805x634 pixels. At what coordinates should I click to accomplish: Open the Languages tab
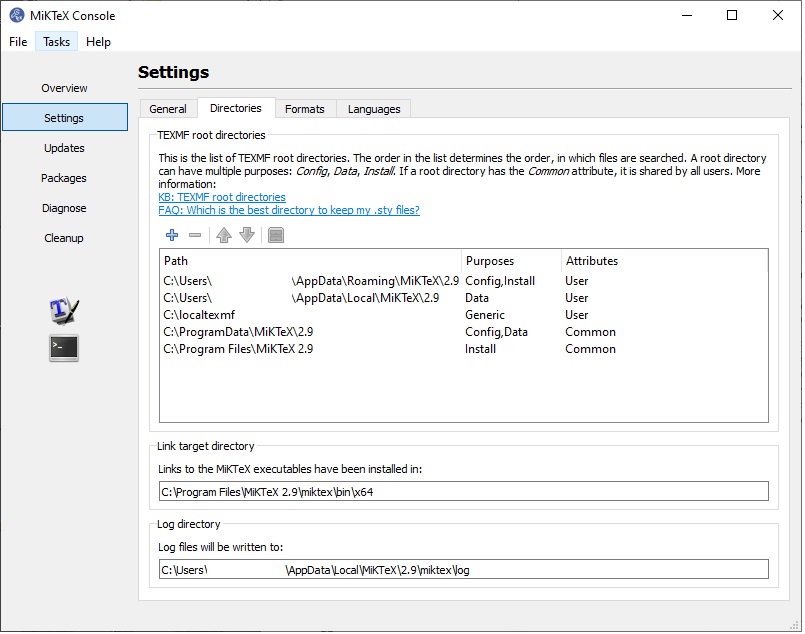coord(374,109)
